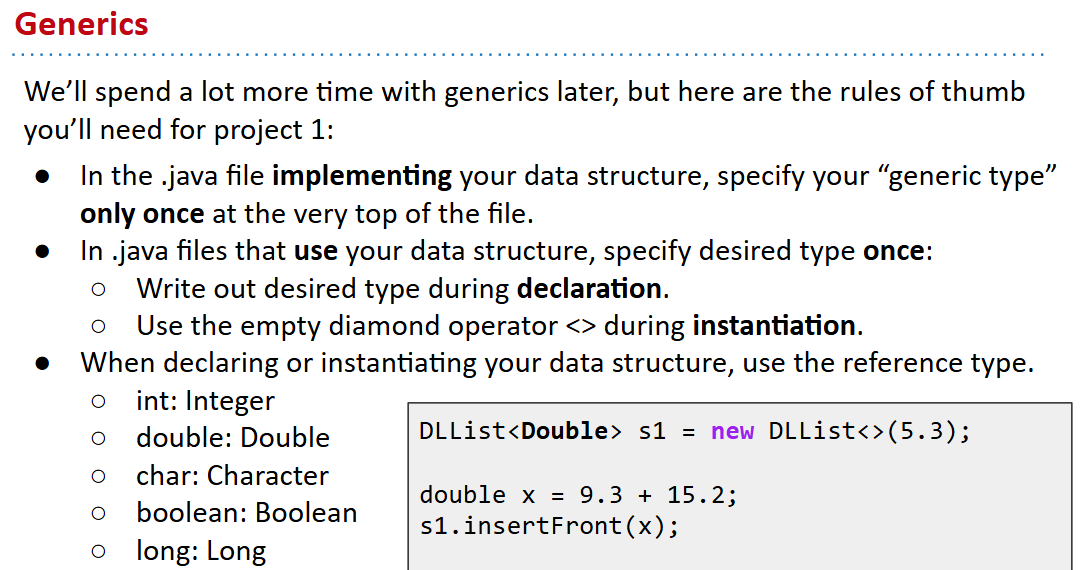The image size is (1080, 570).
Task: Click the purple "new" keyword in code
Action: 732,432
